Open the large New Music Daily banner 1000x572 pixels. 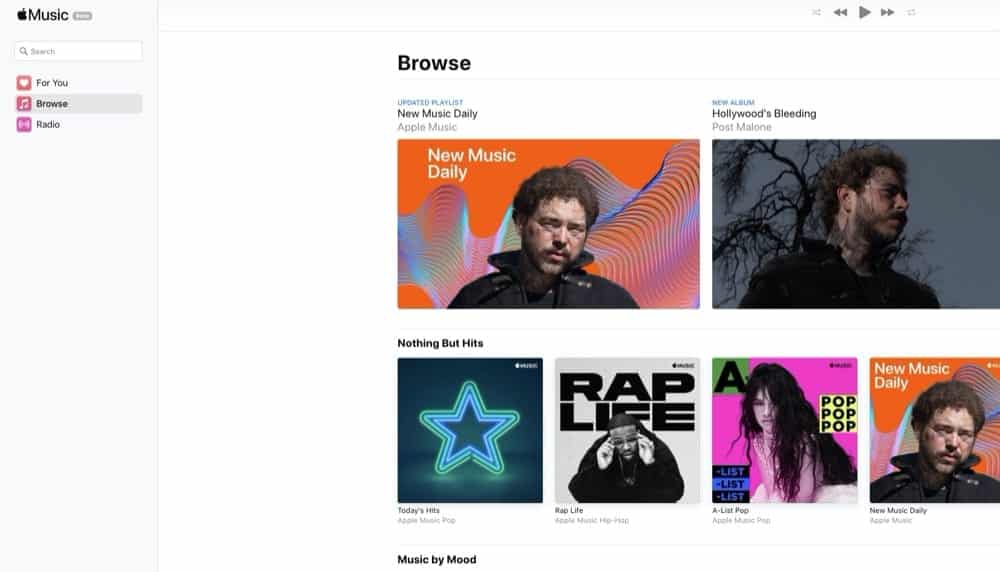click(x=548, y=224)
